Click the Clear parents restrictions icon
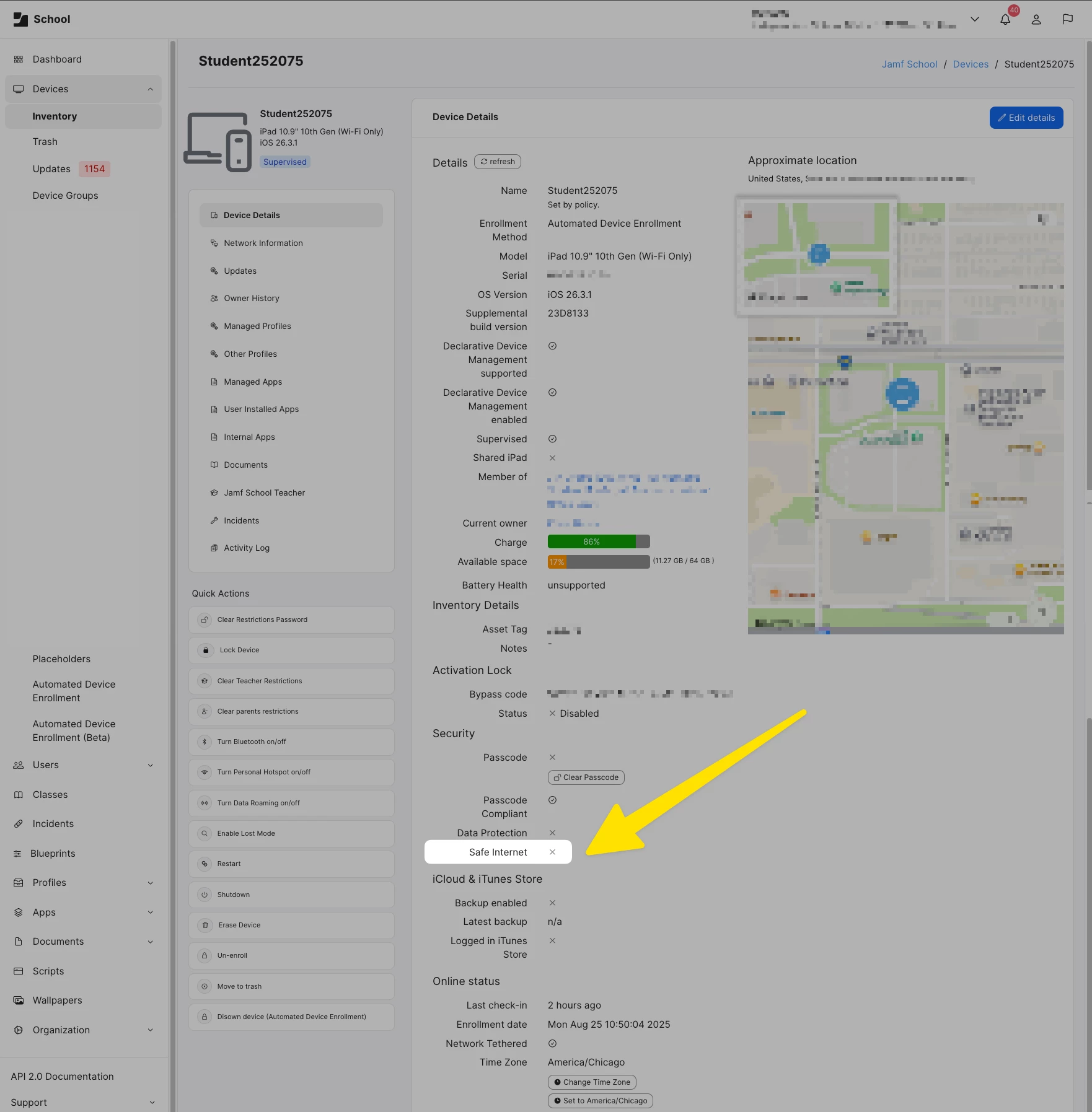1092x1112 pixels. [x=205, y=711]
